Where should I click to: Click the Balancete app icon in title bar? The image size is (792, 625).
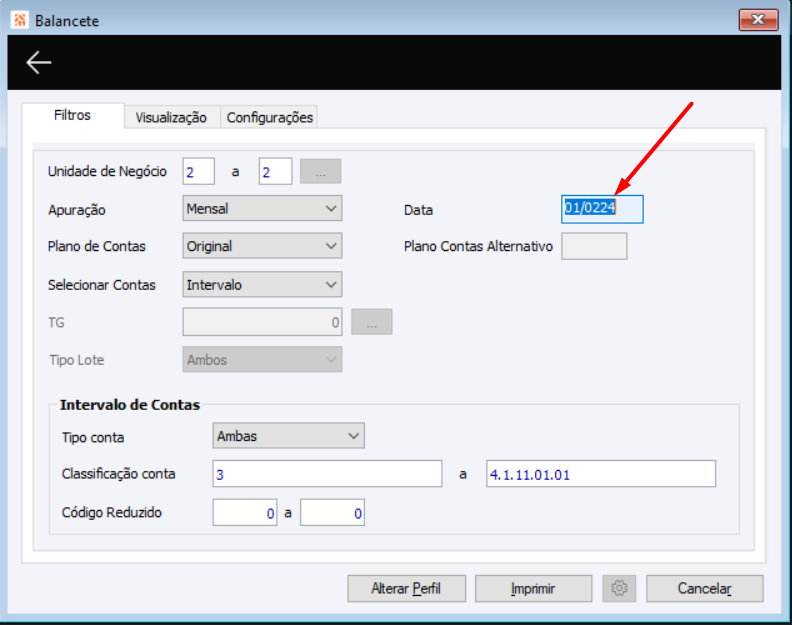tap(20, 20)
